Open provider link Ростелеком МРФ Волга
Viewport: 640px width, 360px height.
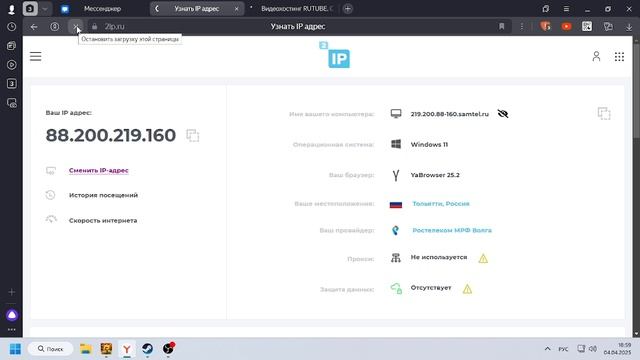click(x=452, y=230)
